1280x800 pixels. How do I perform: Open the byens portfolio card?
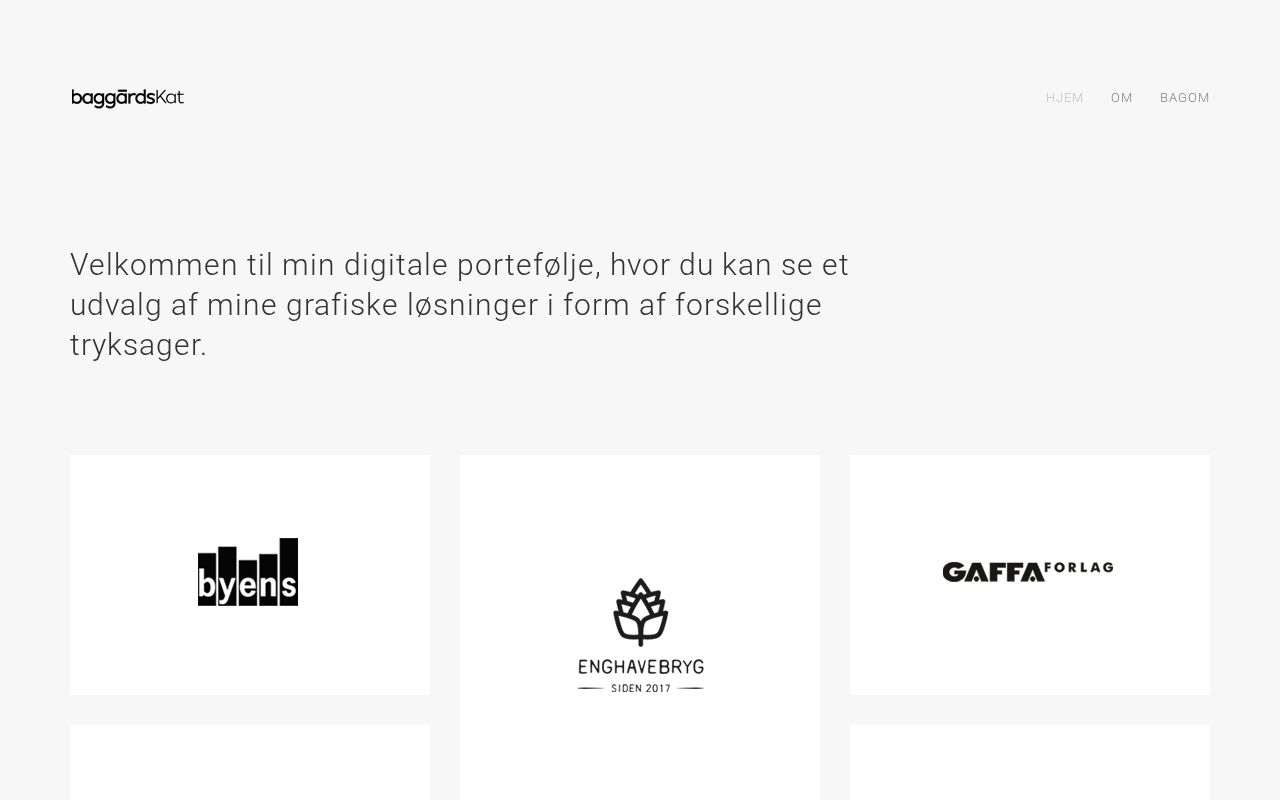click(x=250, y=575)
